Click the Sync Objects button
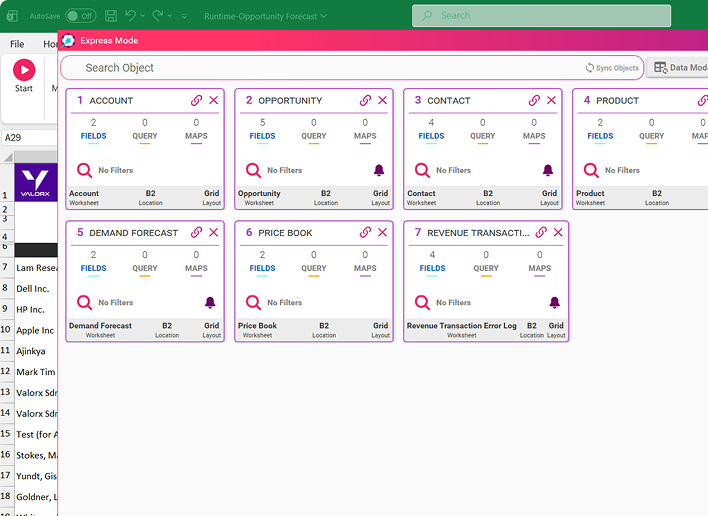Image resolution: width=708 pixels, height=516 pixels. (x=612, y=68)
